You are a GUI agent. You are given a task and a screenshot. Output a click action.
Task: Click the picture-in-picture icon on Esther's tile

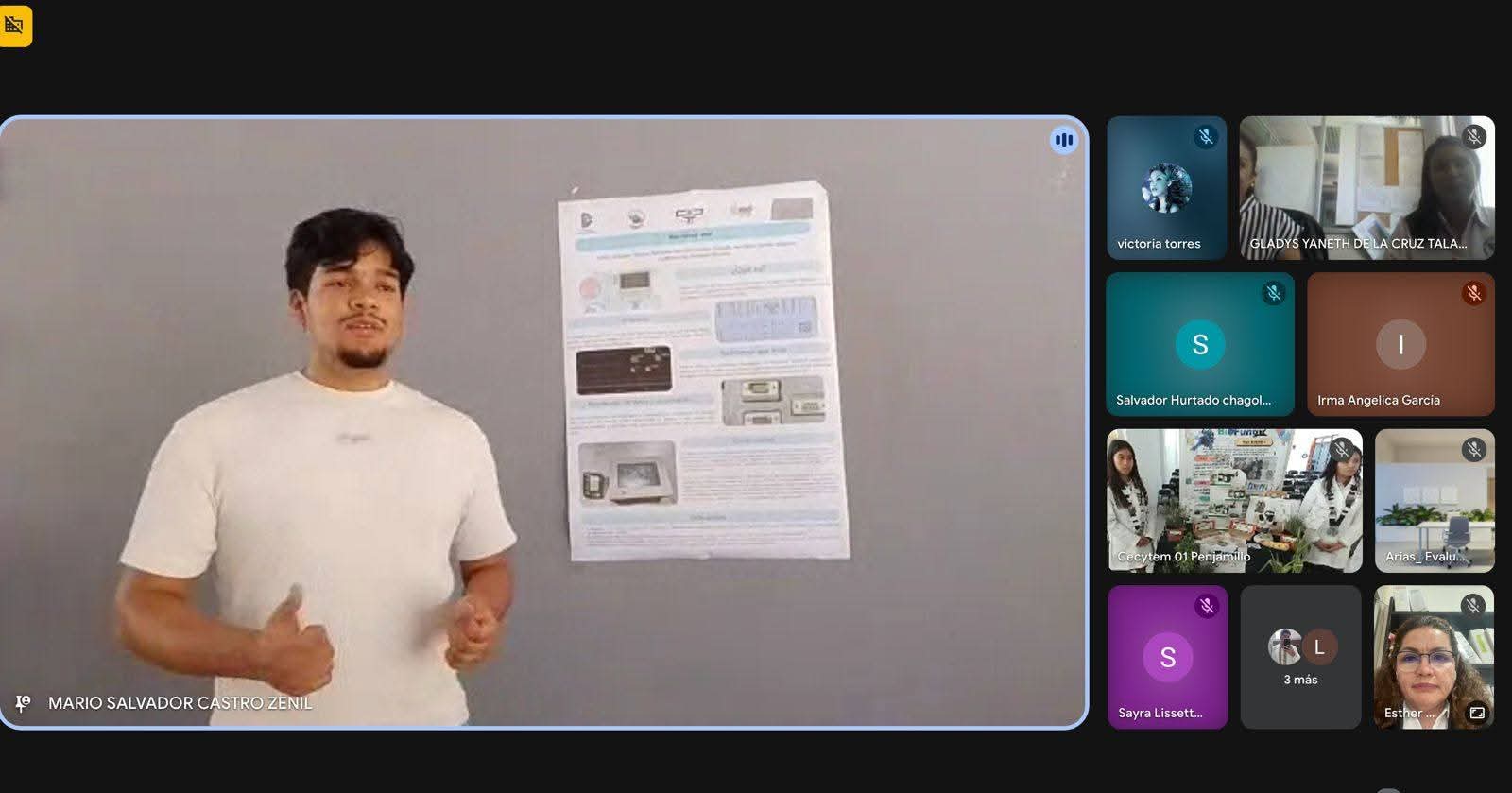1476,713
